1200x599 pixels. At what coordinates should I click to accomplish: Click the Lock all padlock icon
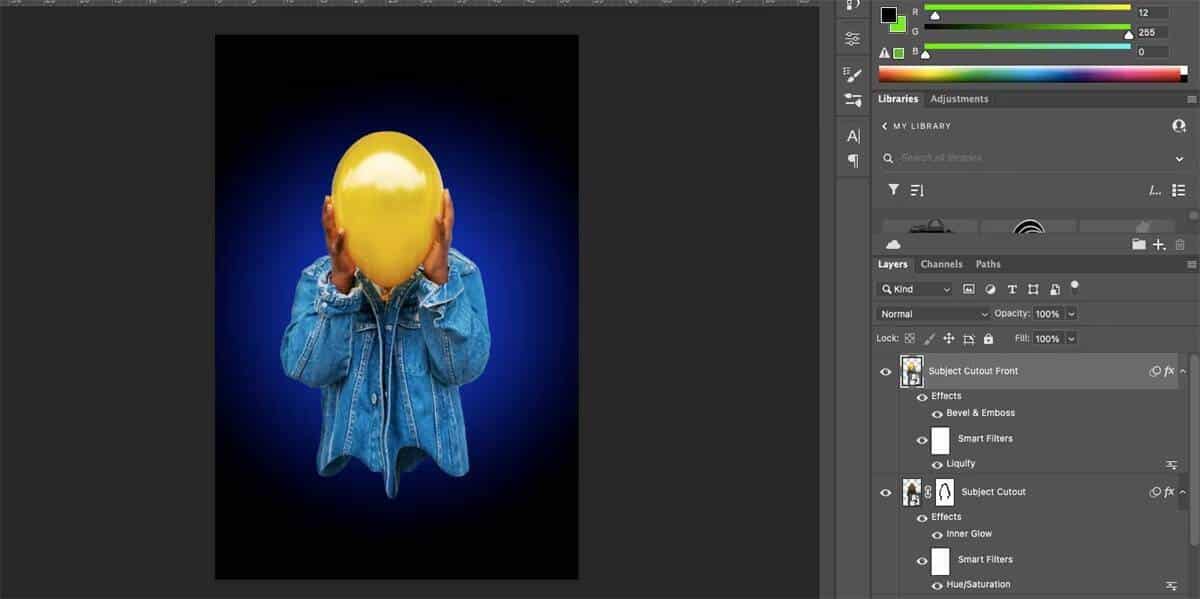coord(988,338)
